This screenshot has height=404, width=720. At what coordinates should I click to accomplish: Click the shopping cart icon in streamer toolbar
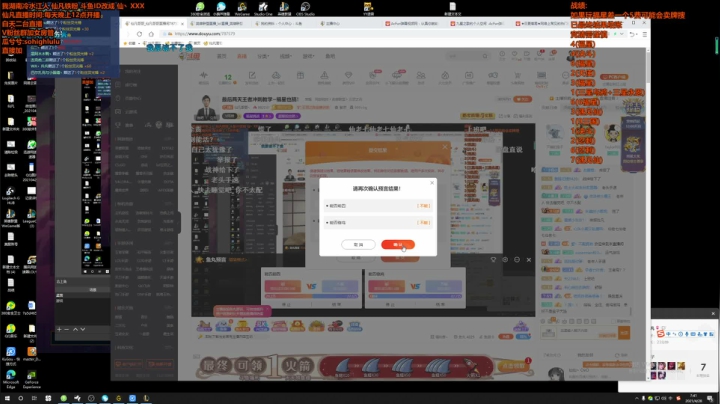click(518, 75)
